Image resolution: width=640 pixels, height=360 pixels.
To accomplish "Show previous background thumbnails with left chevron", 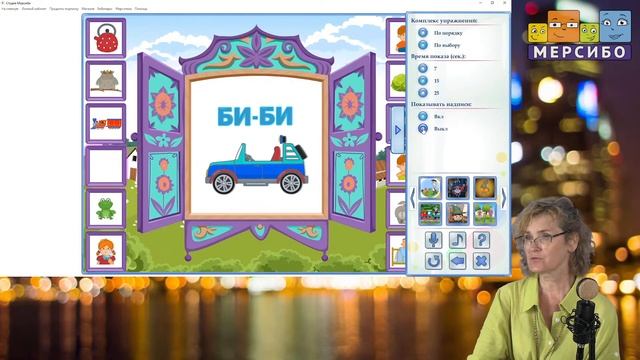I will (x=412, y=199).
